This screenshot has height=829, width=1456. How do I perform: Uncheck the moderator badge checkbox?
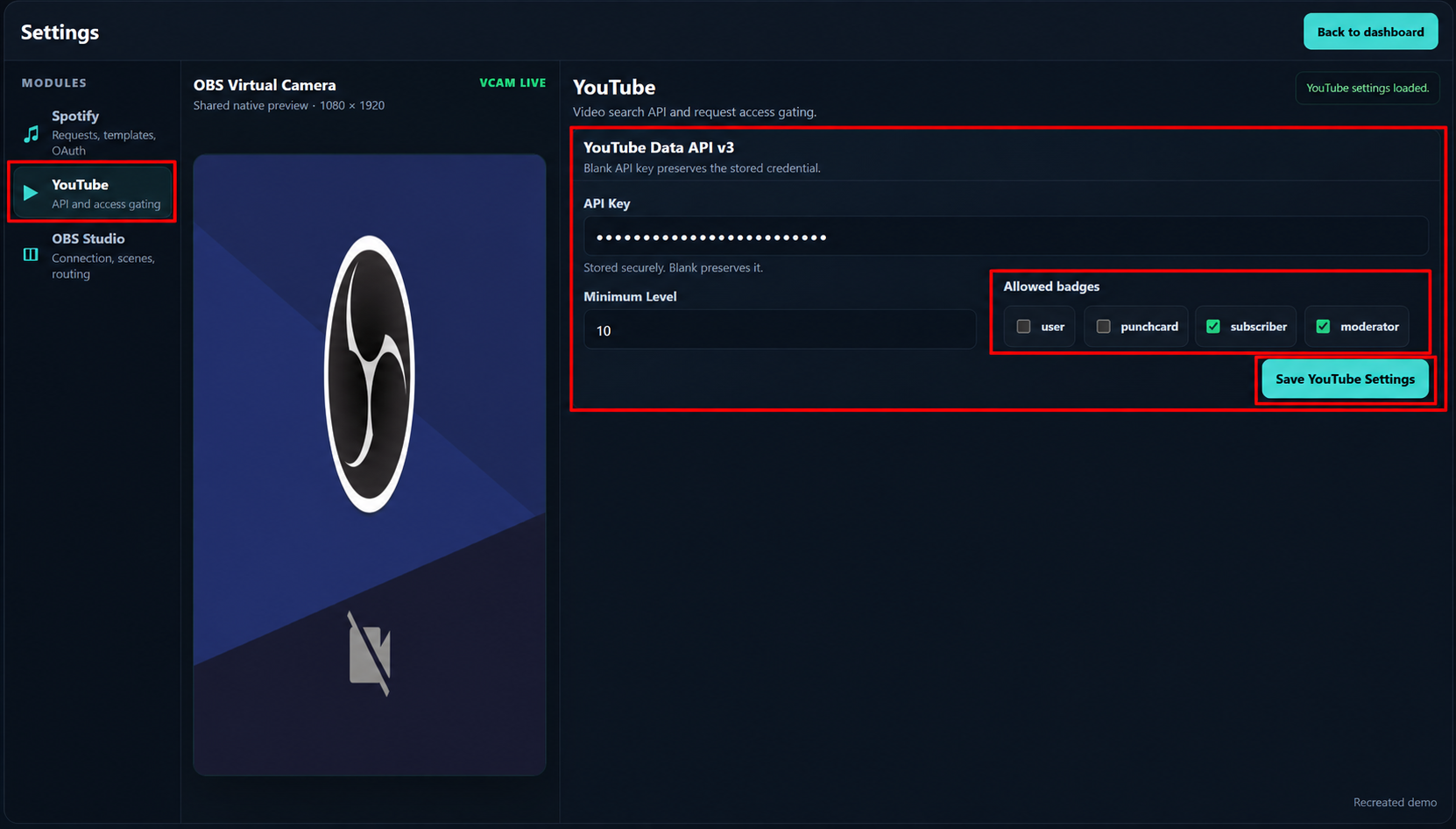click(1323, 326)
